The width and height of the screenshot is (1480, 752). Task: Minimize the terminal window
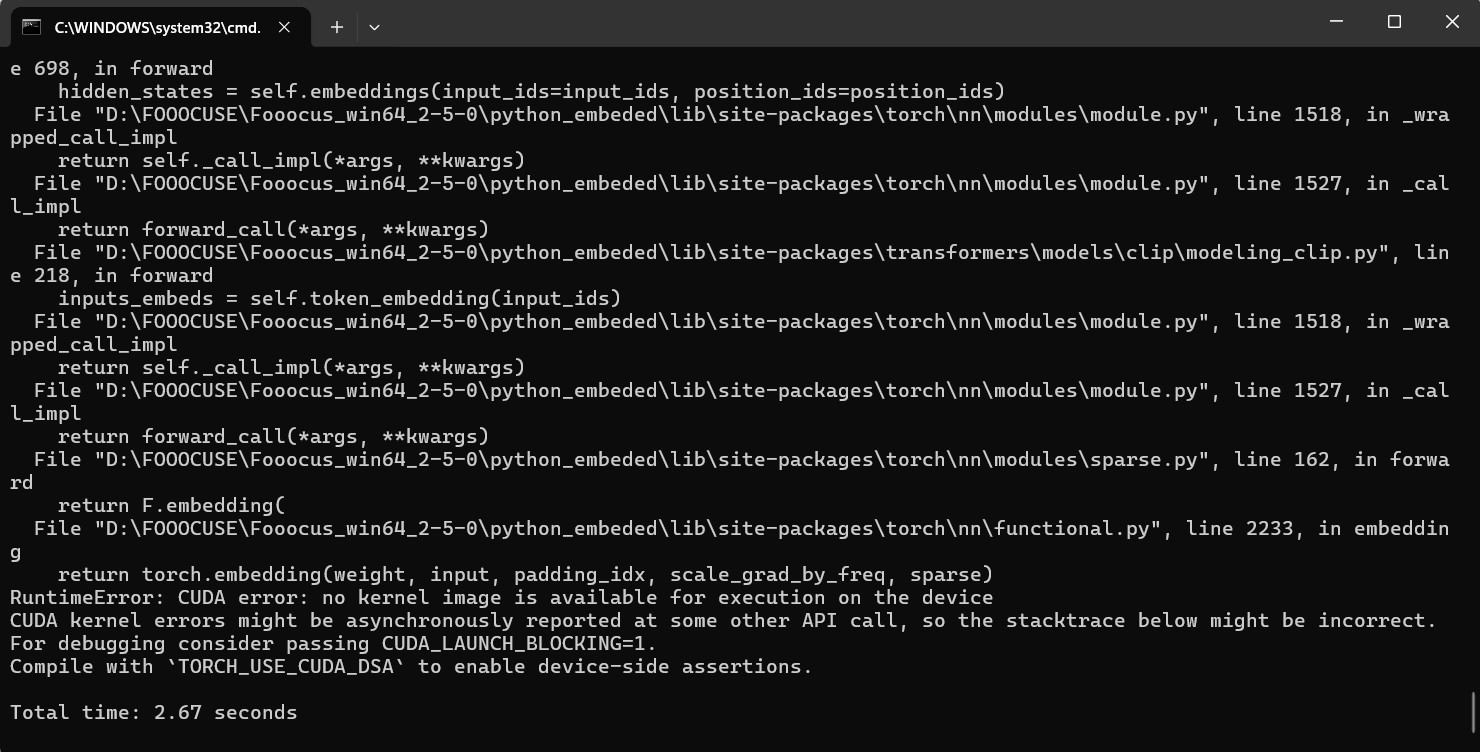pos(1337,22)
